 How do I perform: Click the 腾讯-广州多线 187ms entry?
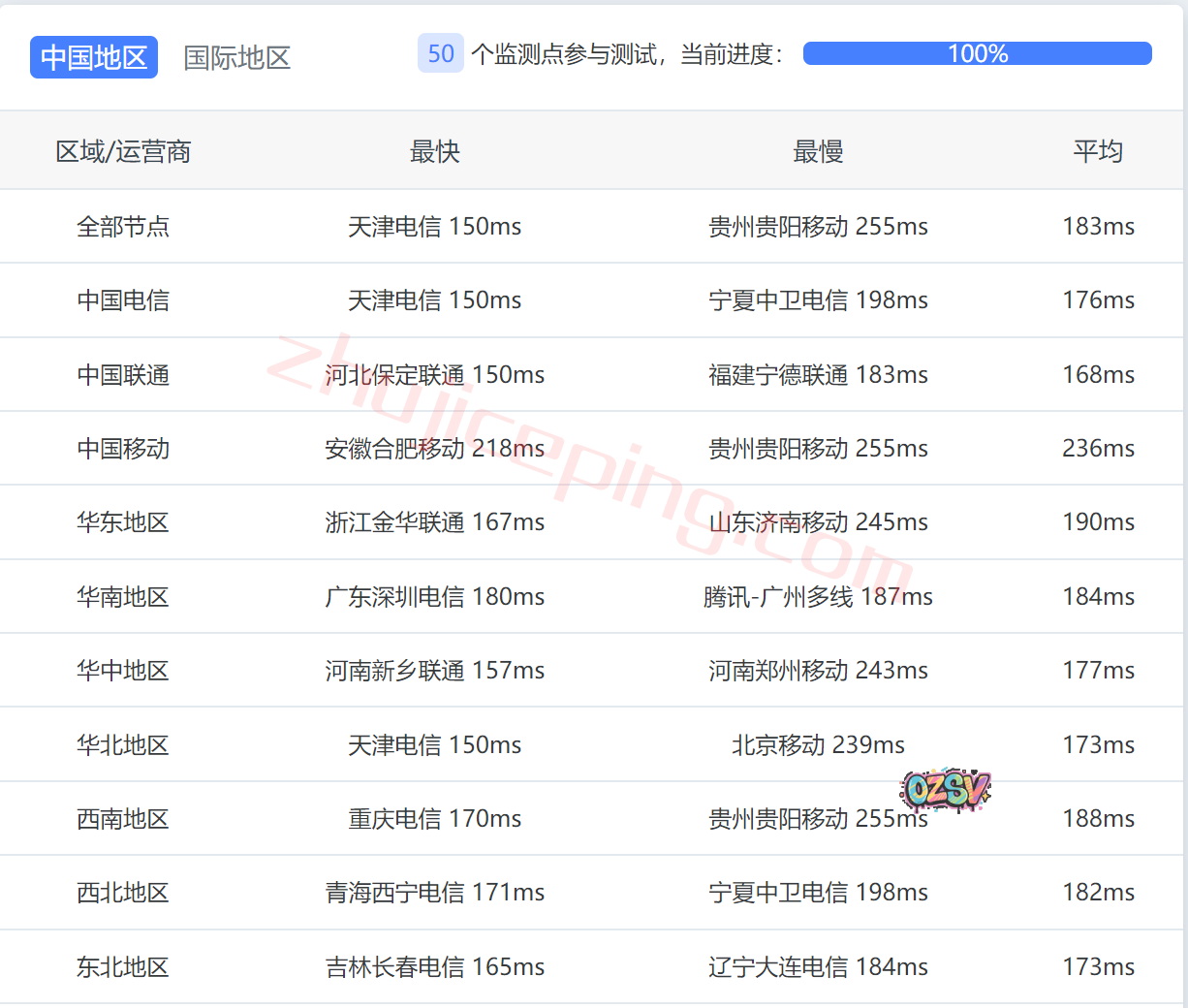[x=818, y=597]
